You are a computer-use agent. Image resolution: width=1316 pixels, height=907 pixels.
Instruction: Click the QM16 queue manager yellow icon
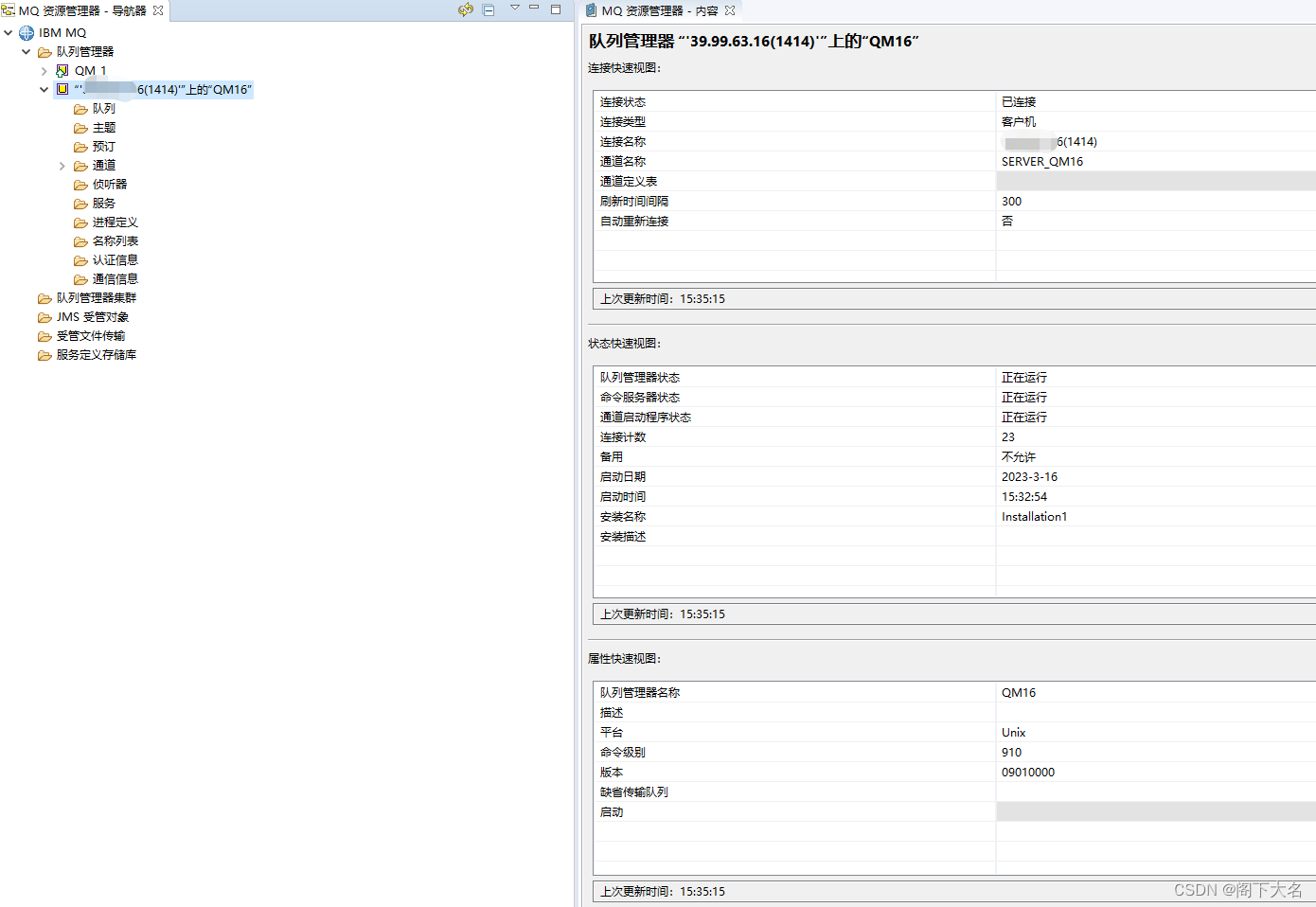[x=62, y=89]
